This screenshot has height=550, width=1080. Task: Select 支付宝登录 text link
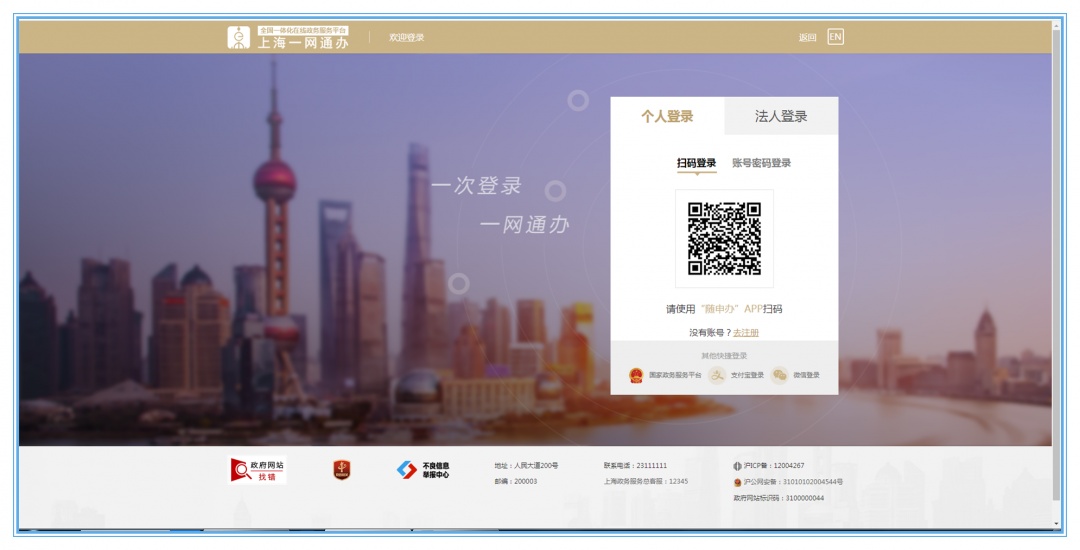[x=747, y=375]
